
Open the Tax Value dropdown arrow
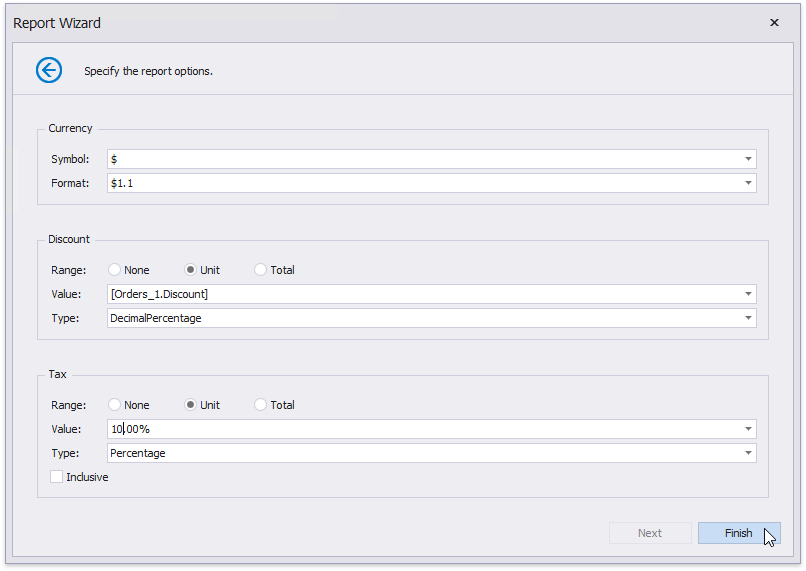(748, 429)
